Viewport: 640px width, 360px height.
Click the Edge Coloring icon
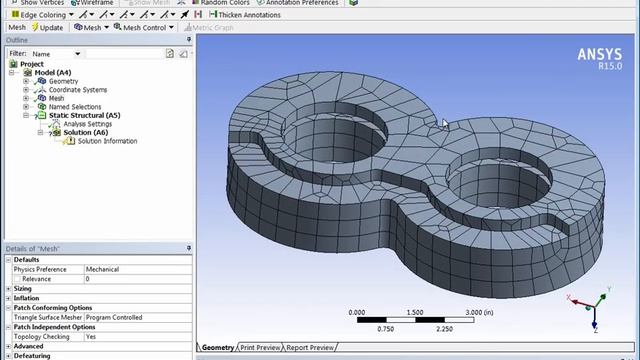tap(16, 15)
